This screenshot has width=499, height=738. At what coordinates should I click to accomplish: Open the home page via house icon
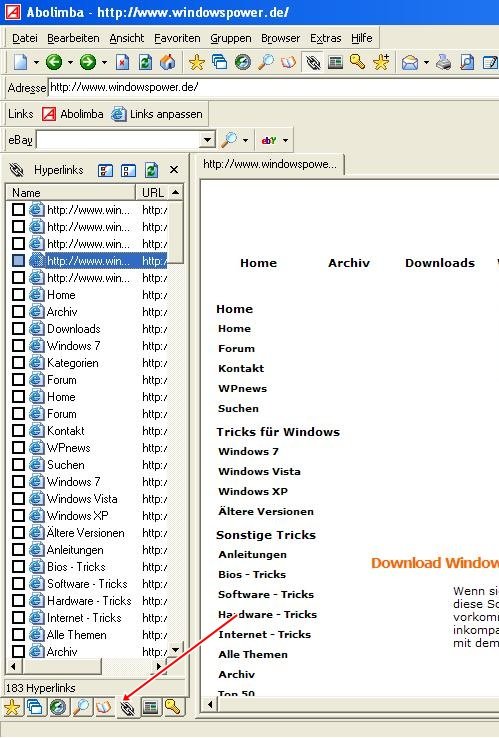pos(168,62)
